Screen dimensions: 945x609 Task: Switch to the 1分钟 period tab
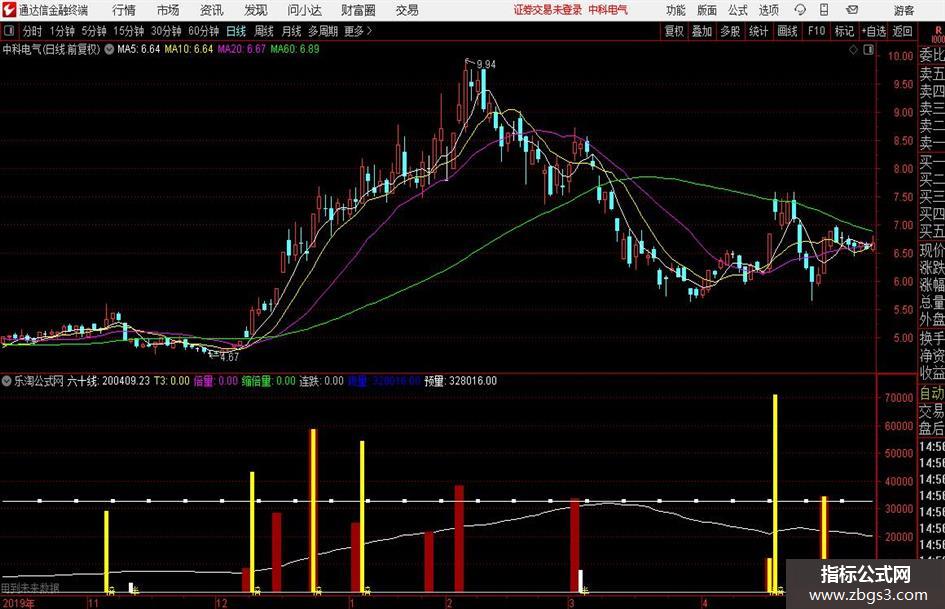pyautogui.click(x=61, y=31)
